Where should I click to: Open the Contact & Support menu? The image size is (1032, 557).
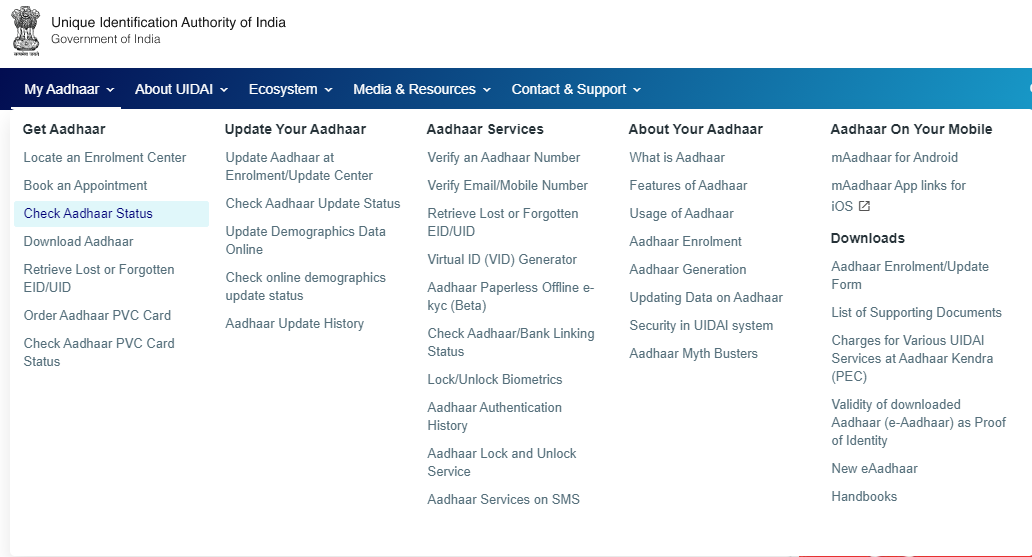coord(576,89)
